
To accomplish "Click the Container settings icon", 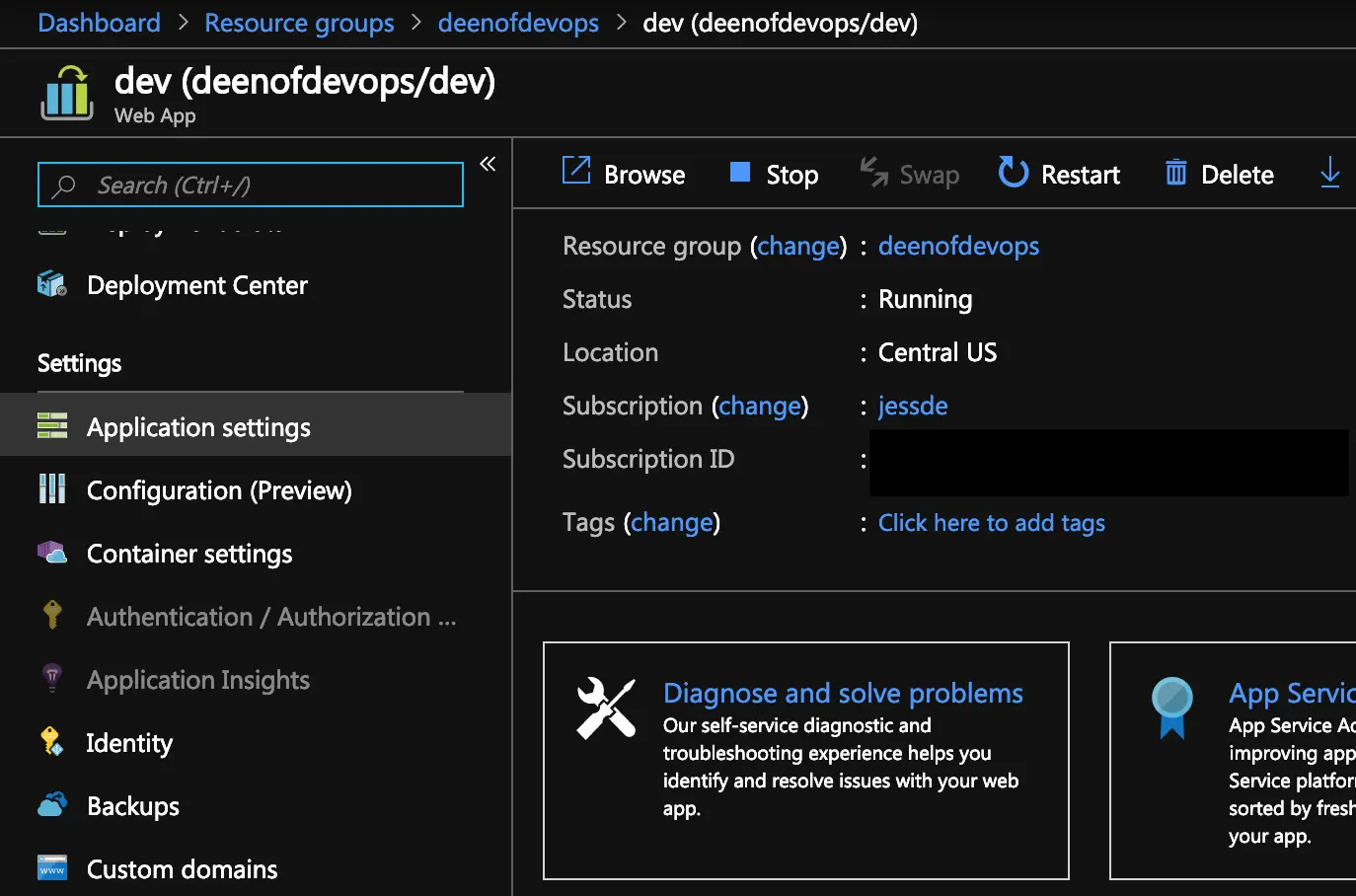I will coord(51,553).
